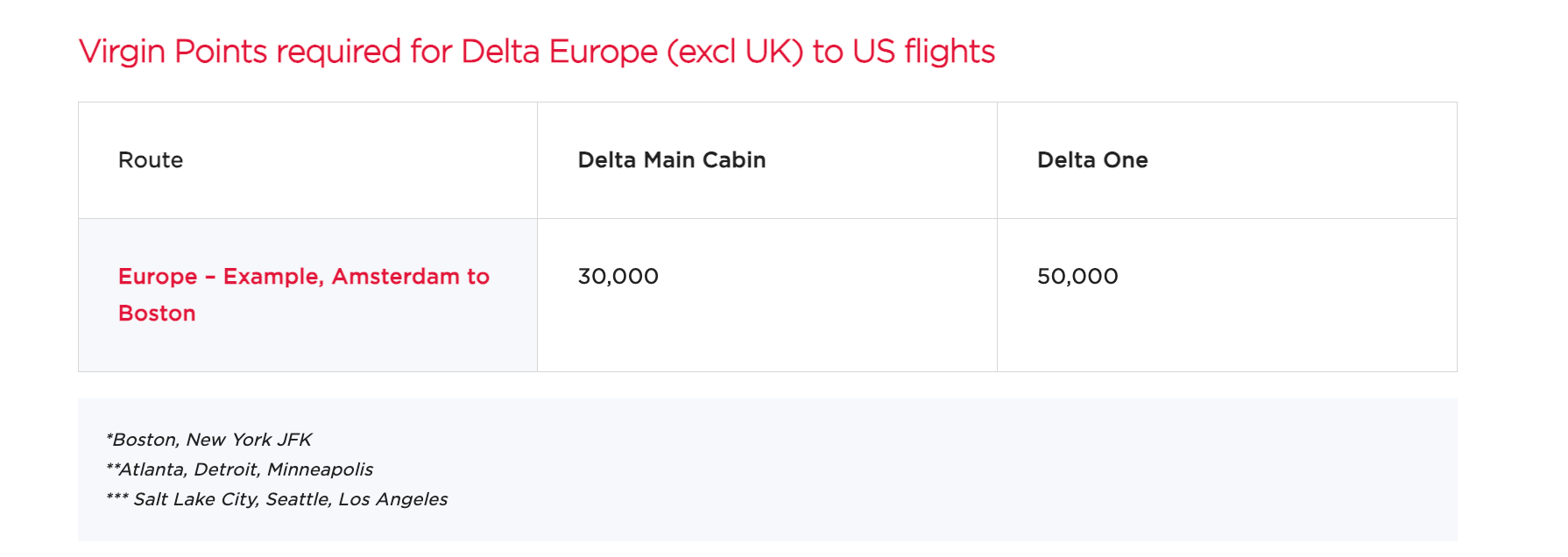Click "(excl UK)" in the heading

[734, 52]
